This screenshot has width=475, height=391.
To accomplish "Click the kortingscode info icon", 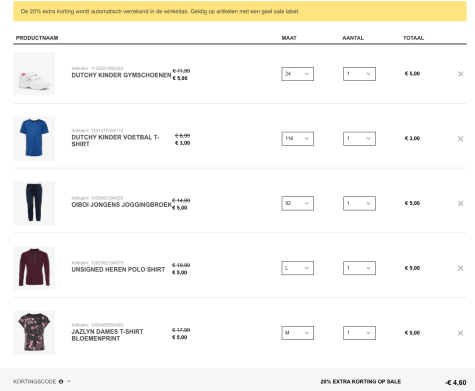I will pyautogui.click(x=61, y=381).
